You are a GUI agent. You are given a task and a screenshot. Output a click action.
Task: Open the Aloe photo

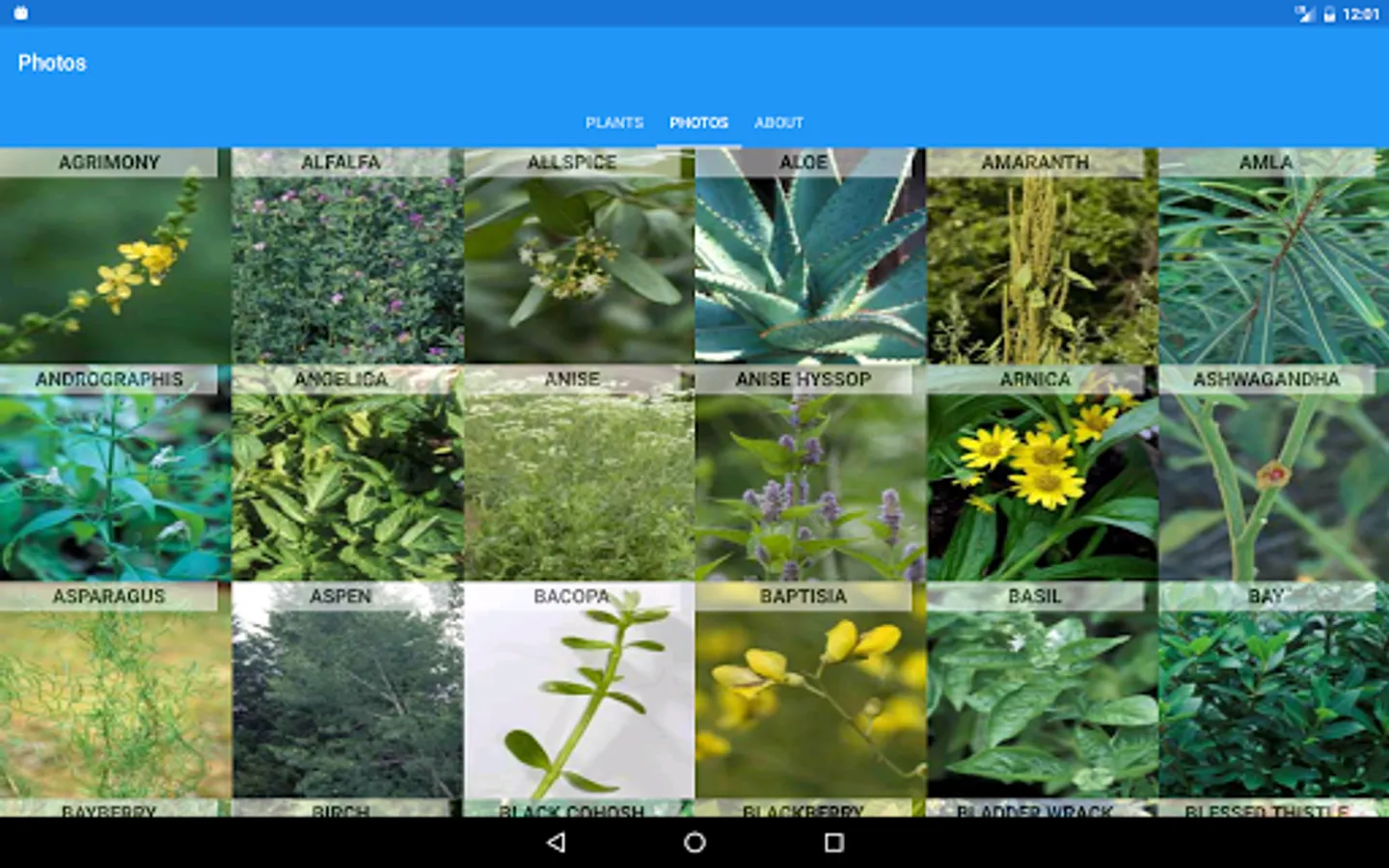point(810,256)
